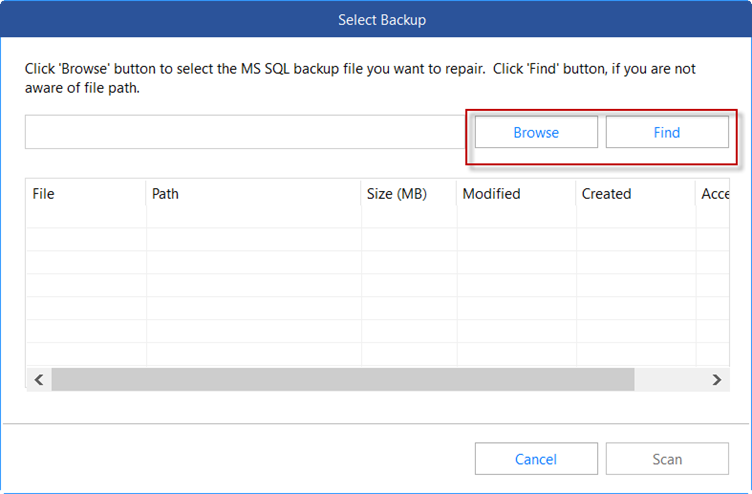752x494 pixels.
Task: Start the scan with Scan button
Action: pos(667,459)
